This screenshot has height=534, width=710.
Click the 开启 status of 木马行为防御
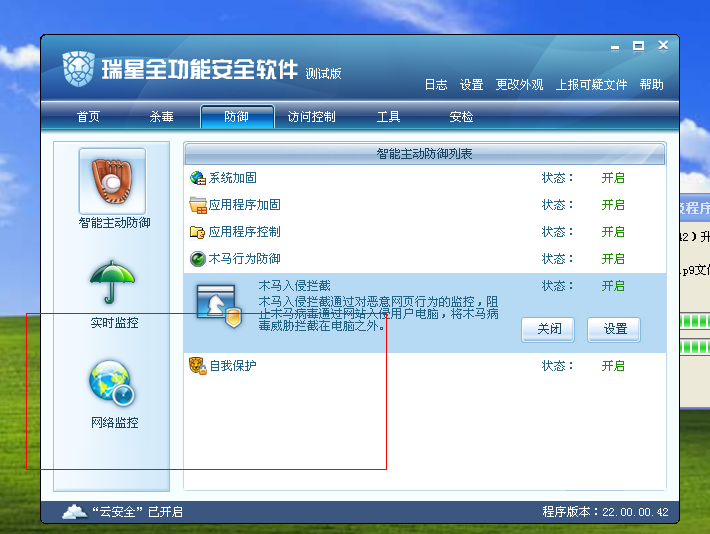(x=613, y=259)
